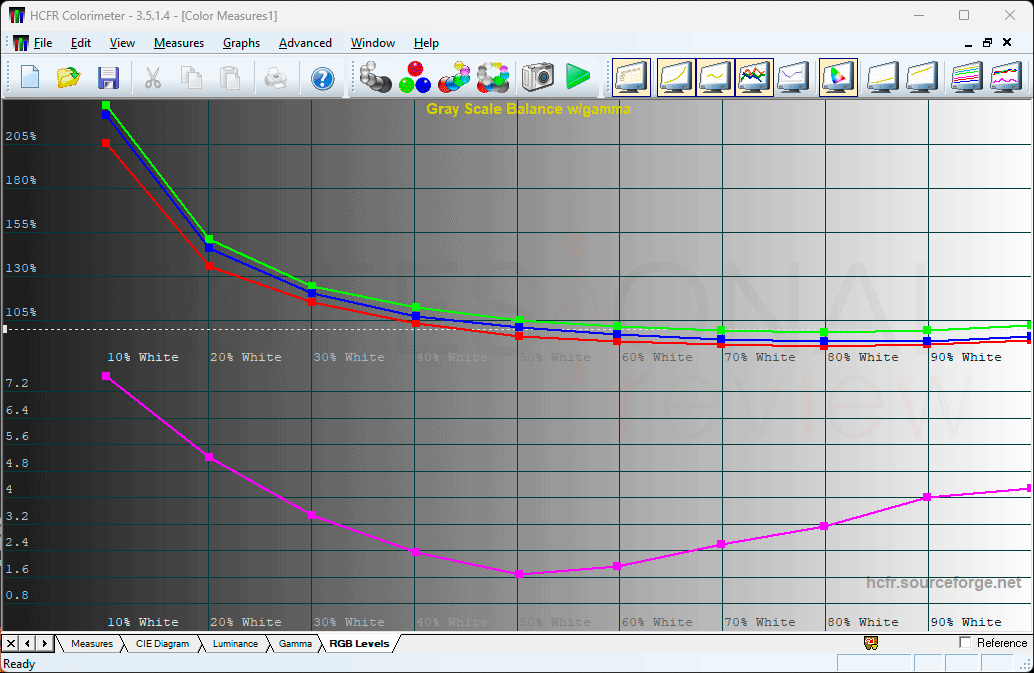The image size is (1034, 673).
Task: Open the View menu
Action: click(122, 43)
